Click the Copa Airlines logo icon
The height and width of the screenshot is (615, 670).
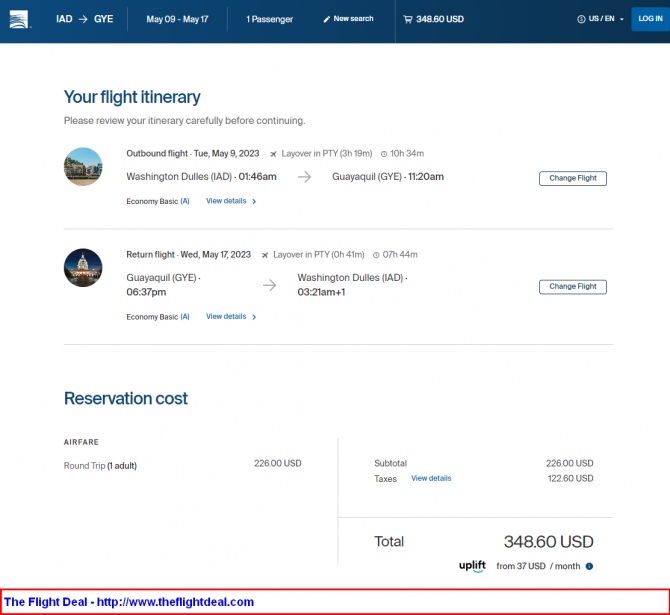tap(19, 19)
